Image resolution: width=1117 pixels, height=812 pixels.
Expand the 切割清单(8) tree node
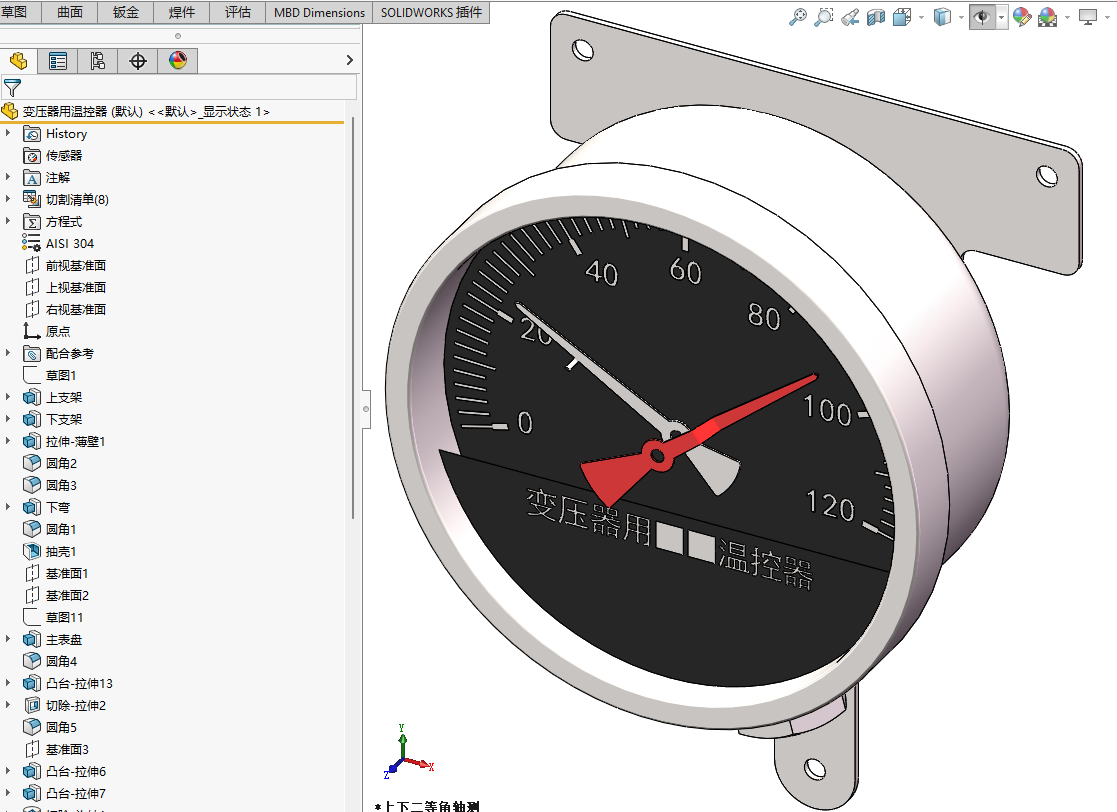tap(8, 199)
